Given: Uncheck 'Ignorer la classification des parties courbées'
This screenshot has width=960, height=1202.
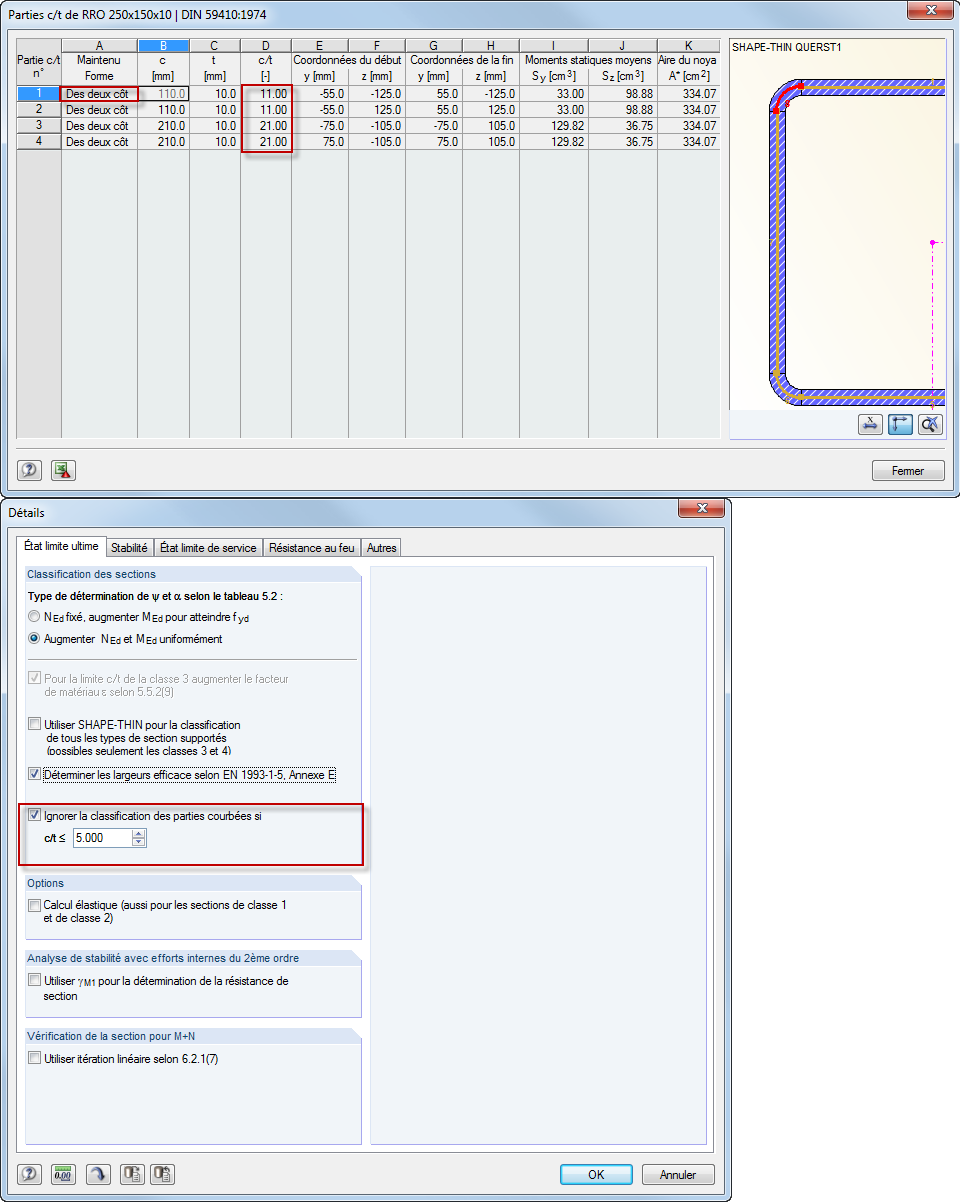Looking at the screenshot, I should tap(35, 815).
